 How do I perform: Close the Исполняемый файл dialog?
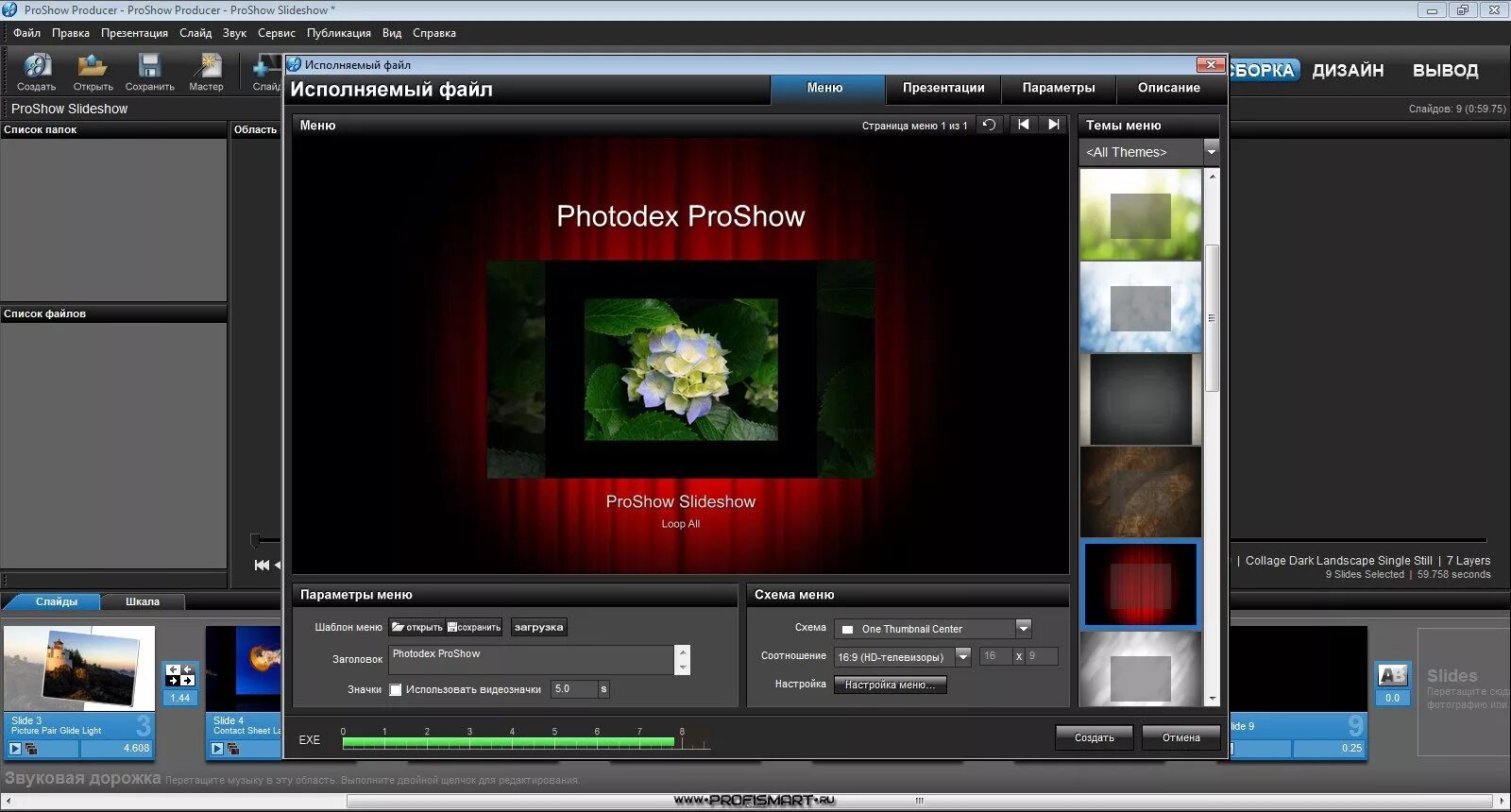coord(1210,64)
